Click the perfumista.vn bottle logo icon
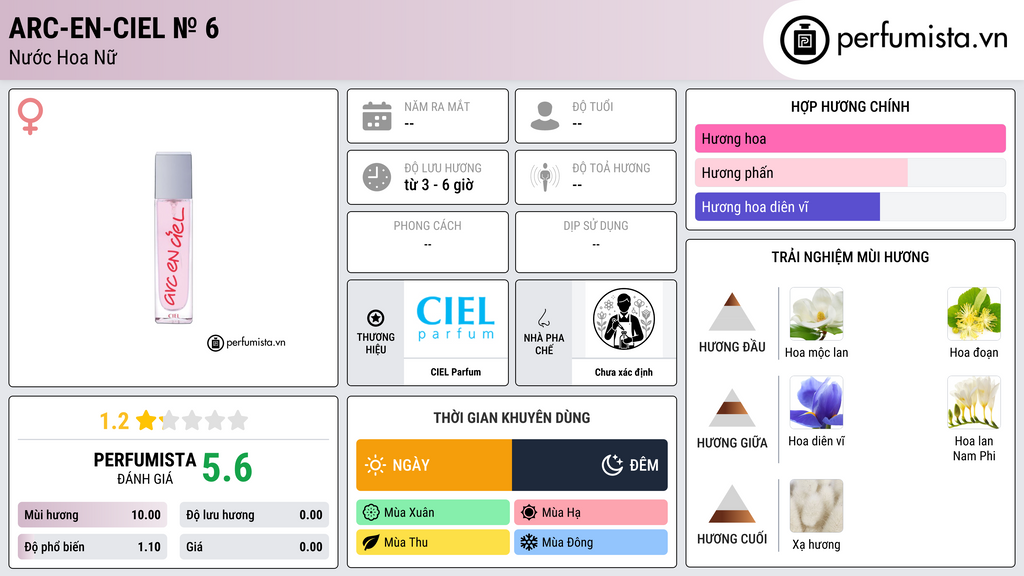 [x=804, y=40]
